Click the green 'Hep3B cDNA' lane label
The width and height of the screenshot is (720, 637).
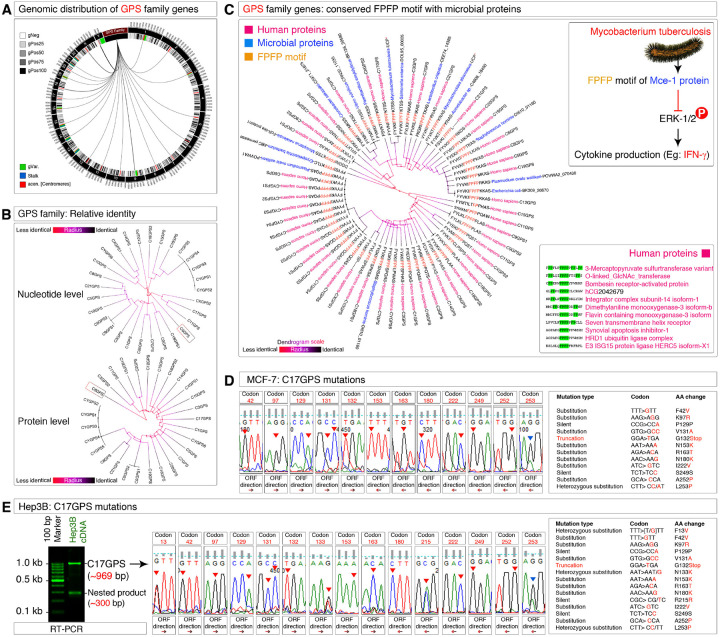77,532
